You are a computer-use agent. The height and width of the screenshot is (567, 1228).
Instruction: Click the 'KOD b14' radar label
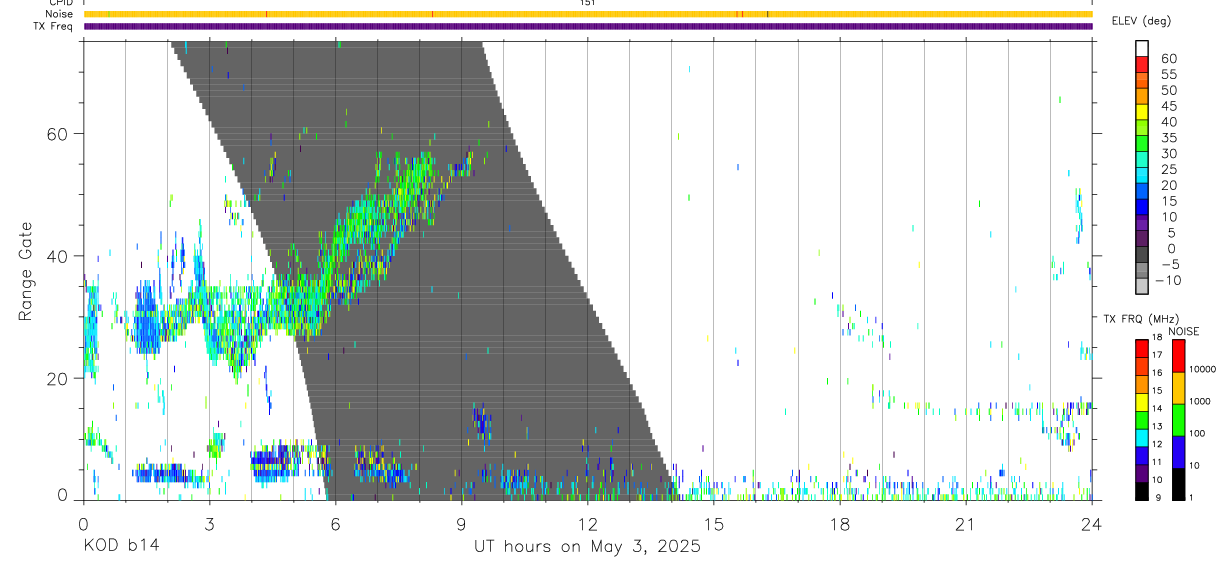(121, 547)
